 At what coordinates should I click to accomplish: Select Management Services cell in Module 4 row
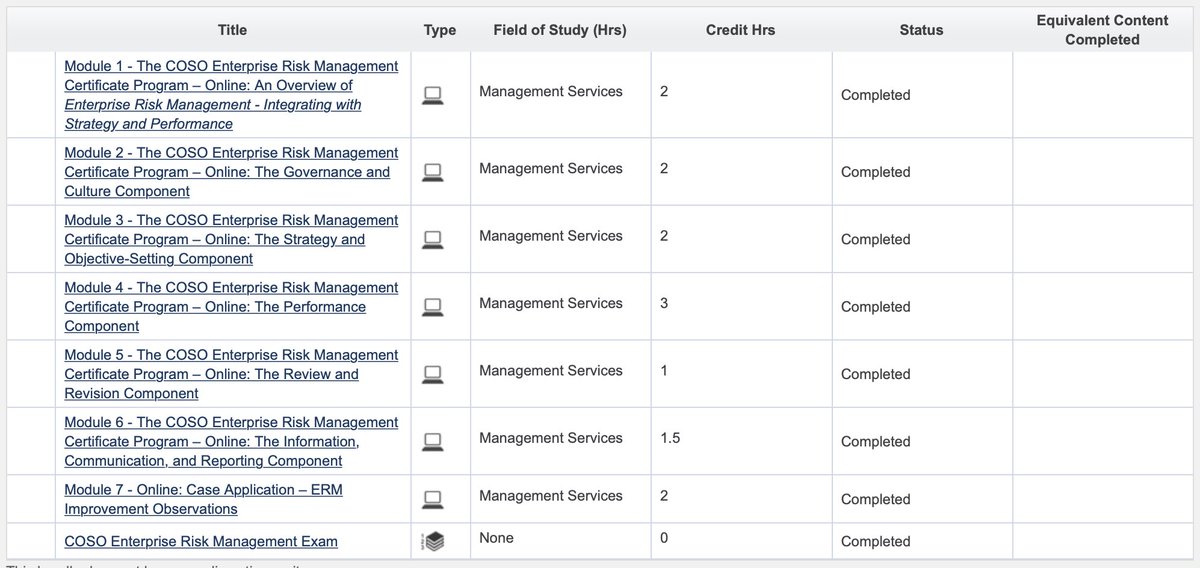tap(551, 303)
